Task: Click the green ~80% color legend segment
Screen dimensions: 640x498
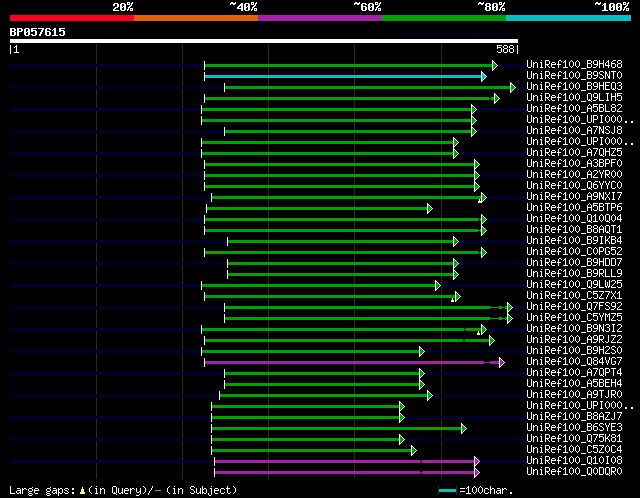Action: click(444, 18)
